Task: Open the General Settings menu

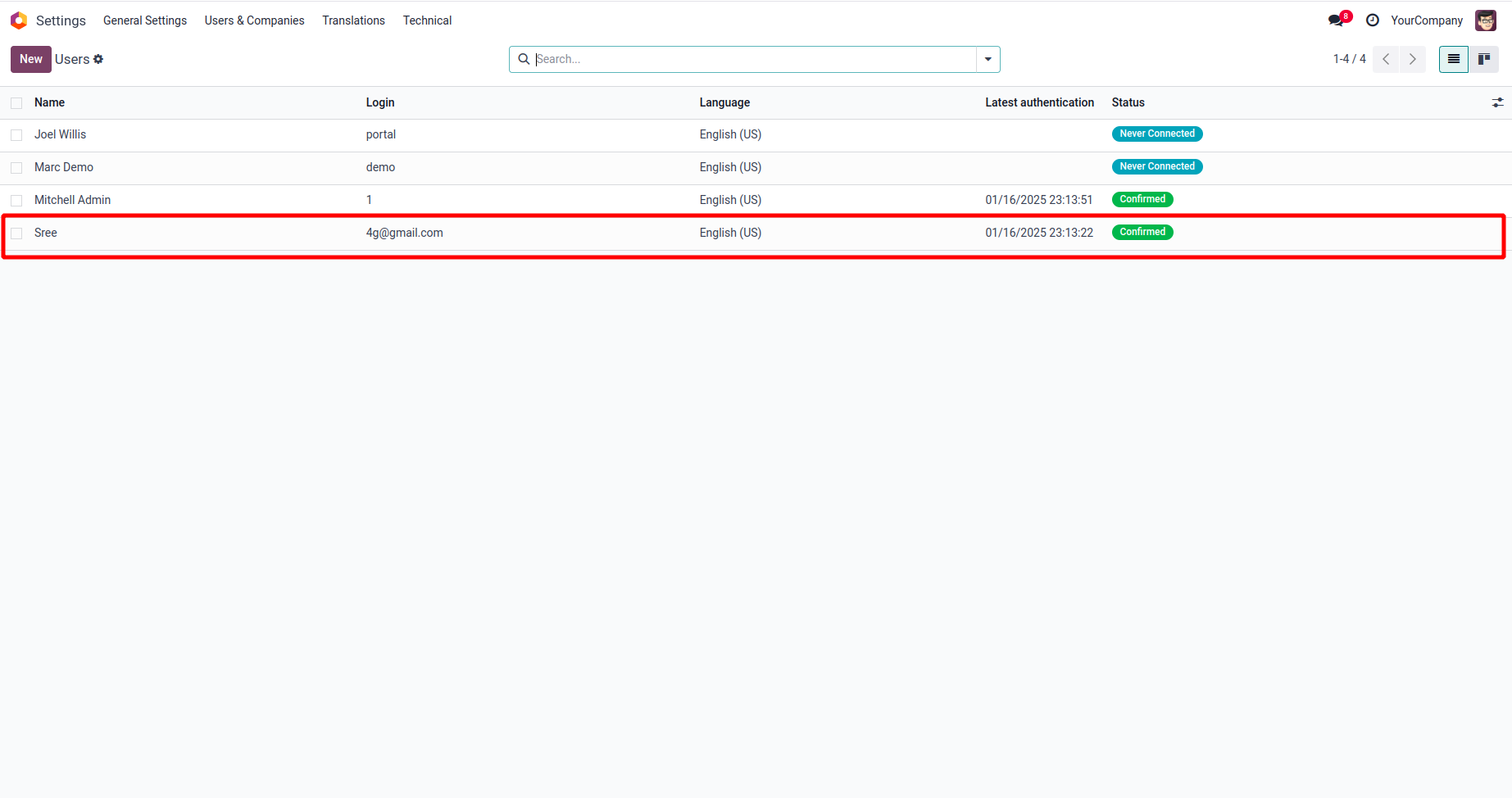Action: pyautogui.click(x=145, y=20)
